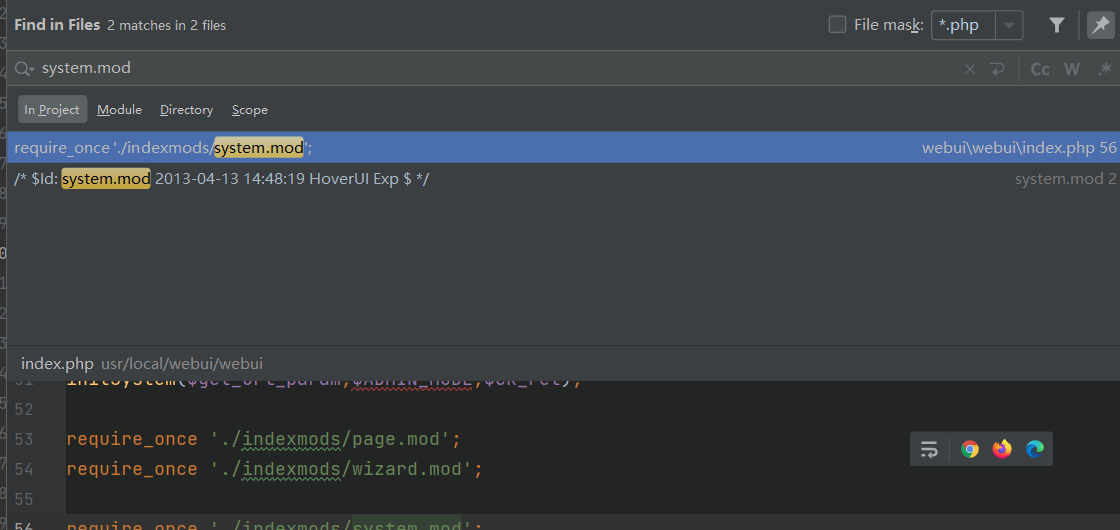This screenshot has height=530, width=1120.
Task: Select the Scope tab
Action: point(250,109)
